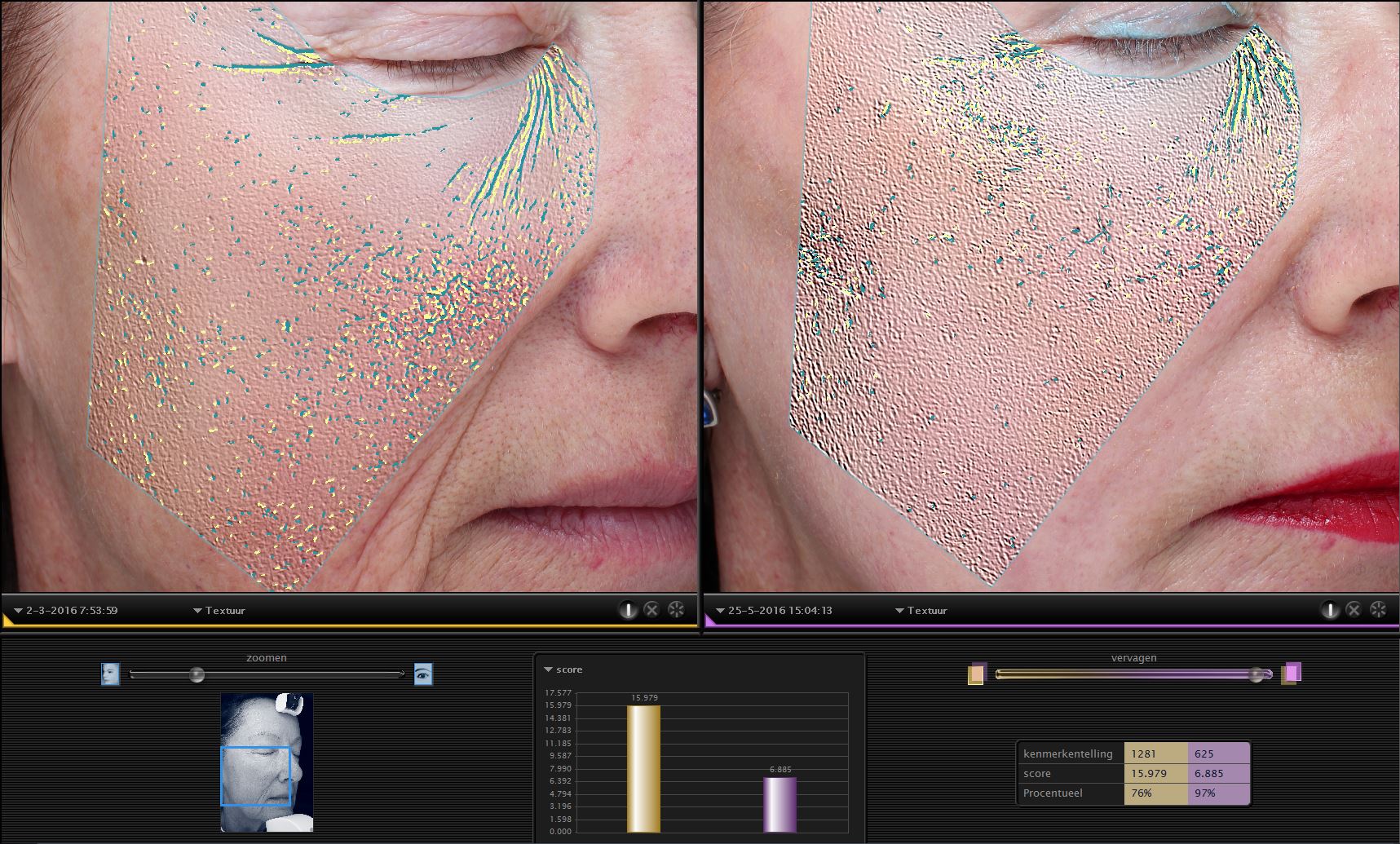This screenshot has height=844, width=1400.
Task: Click the X button in right image bar
Action: [1354, 609]
